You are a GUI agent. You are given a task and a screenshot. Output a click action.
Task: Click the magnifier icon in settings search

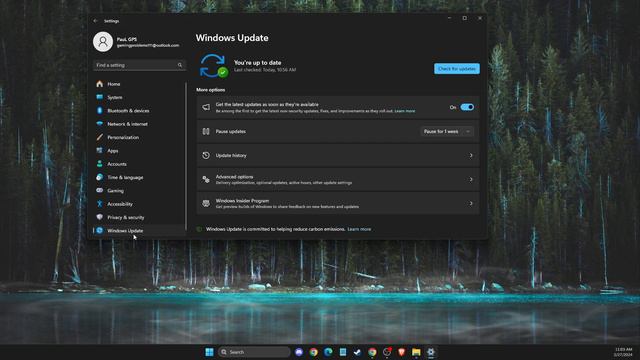[180, 65]
